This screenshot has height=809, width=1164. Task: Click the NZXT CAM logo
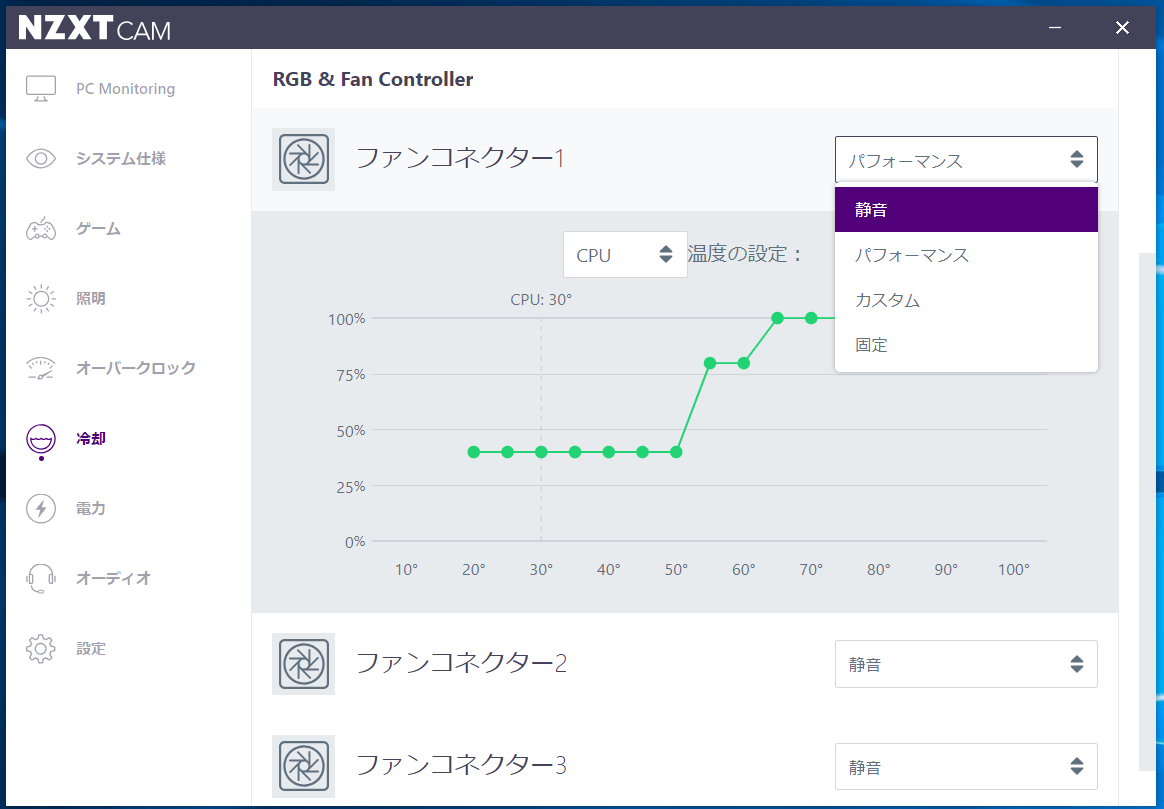pos(94,28)
